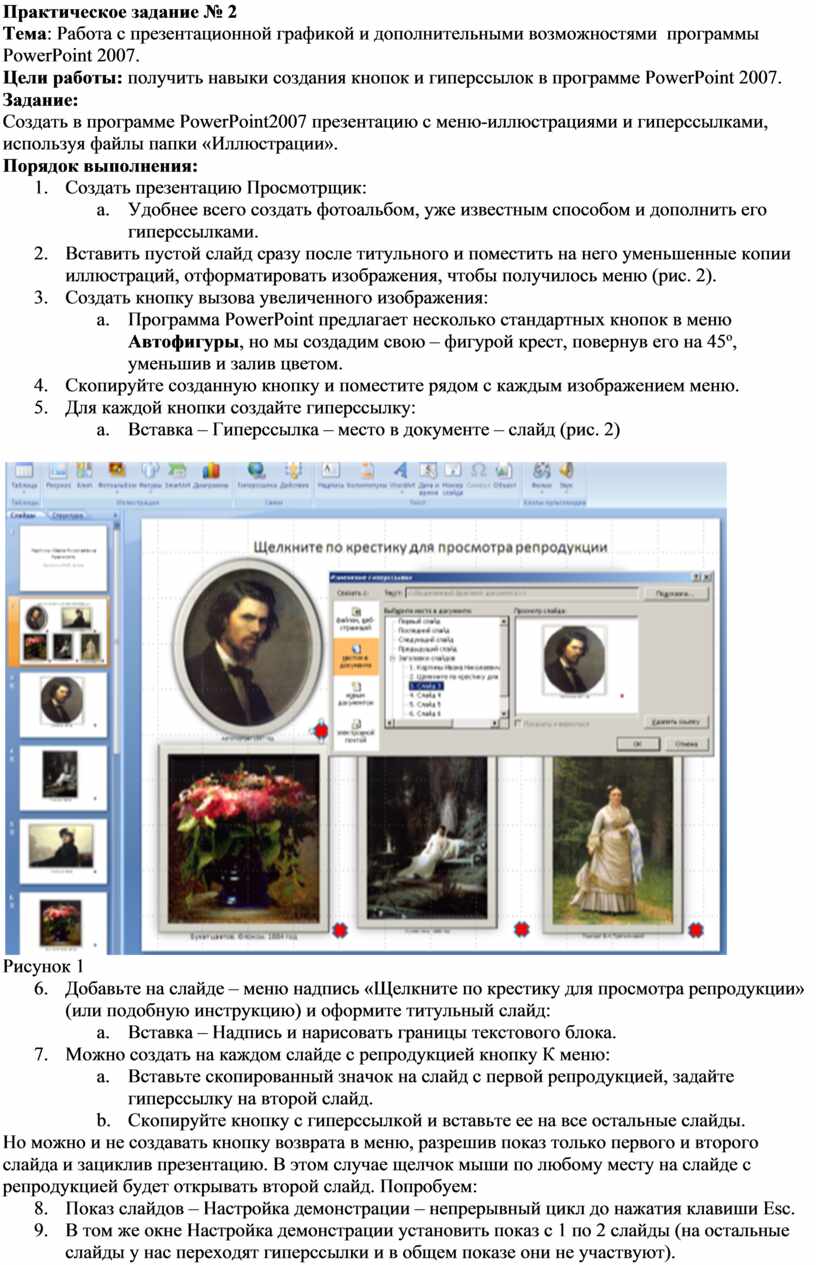816x1265 pixels.
Task: Select '6. Слайд 6' in the tree
Action: [426, 714]
